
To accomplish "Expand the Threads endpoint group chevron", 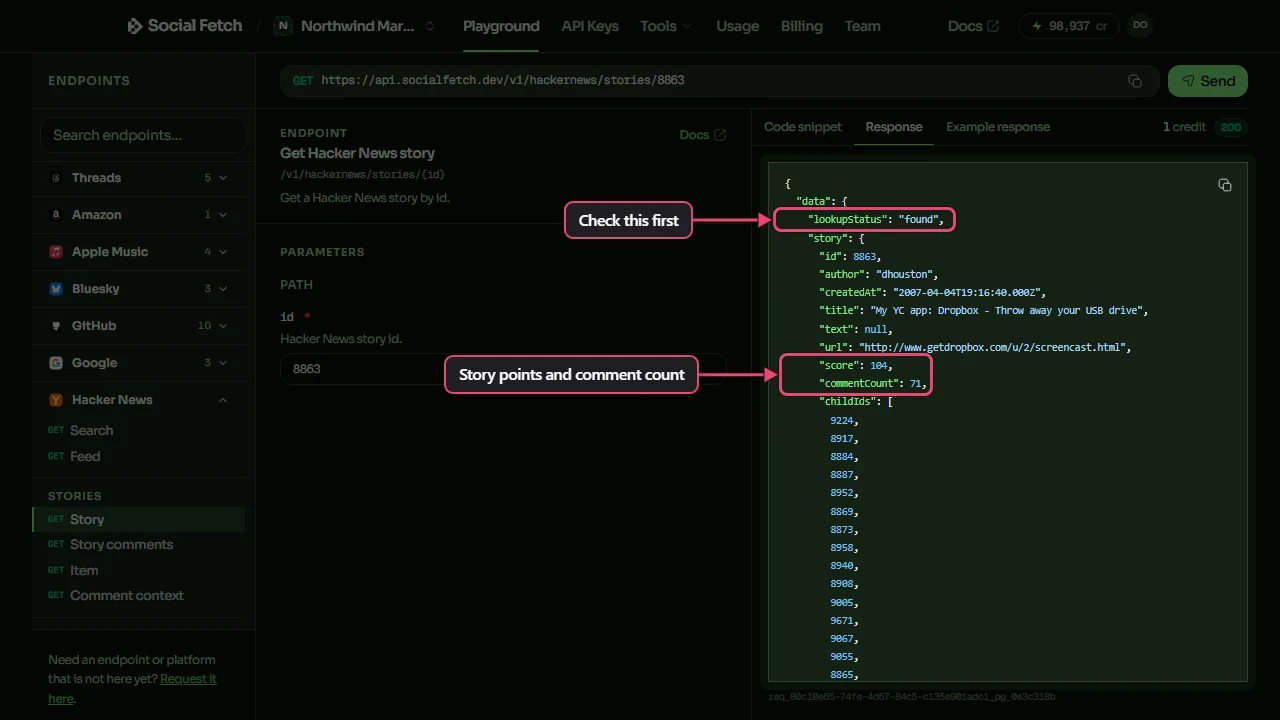I will click(x=223, y=178).
